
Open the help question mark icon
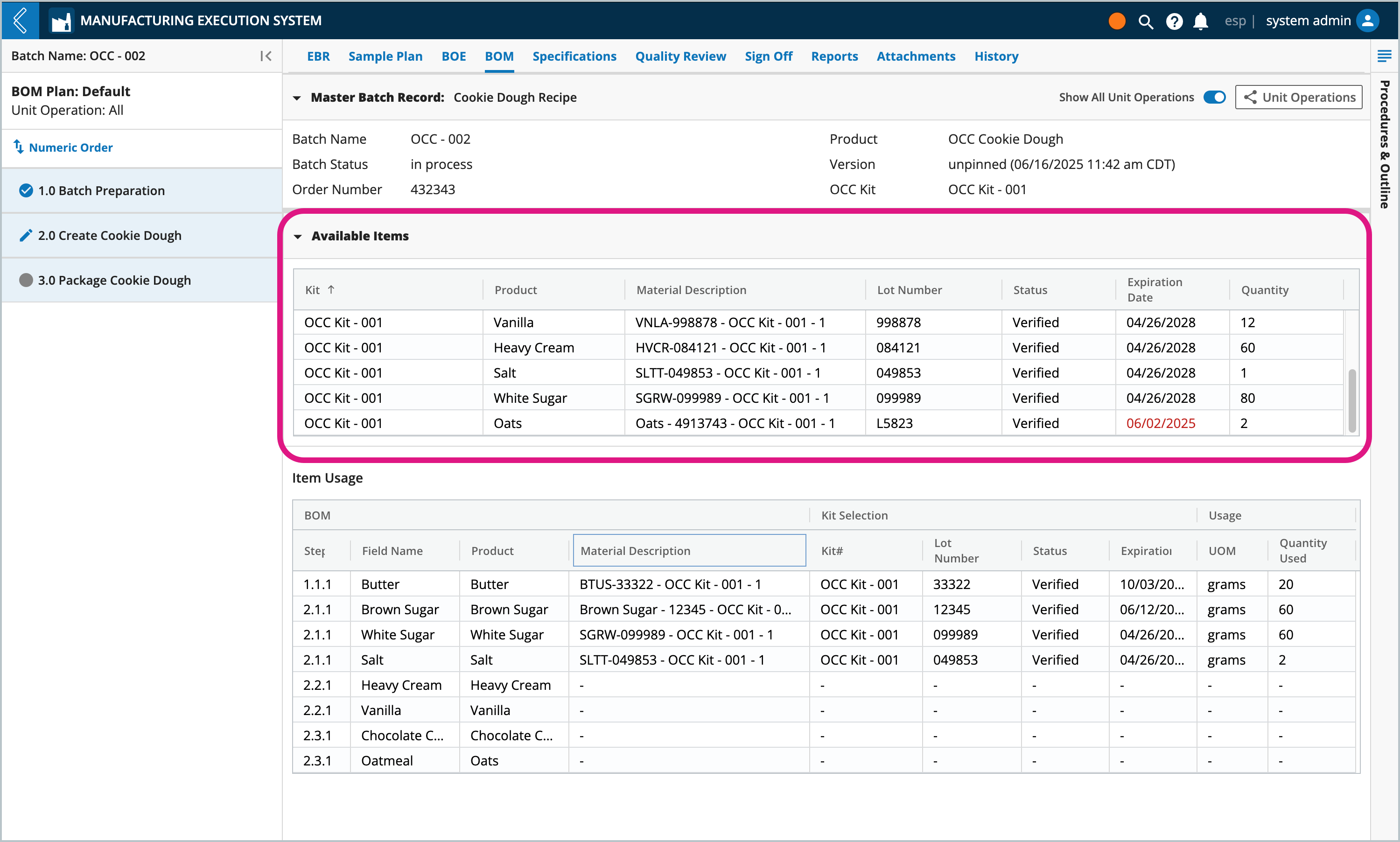1174,21
